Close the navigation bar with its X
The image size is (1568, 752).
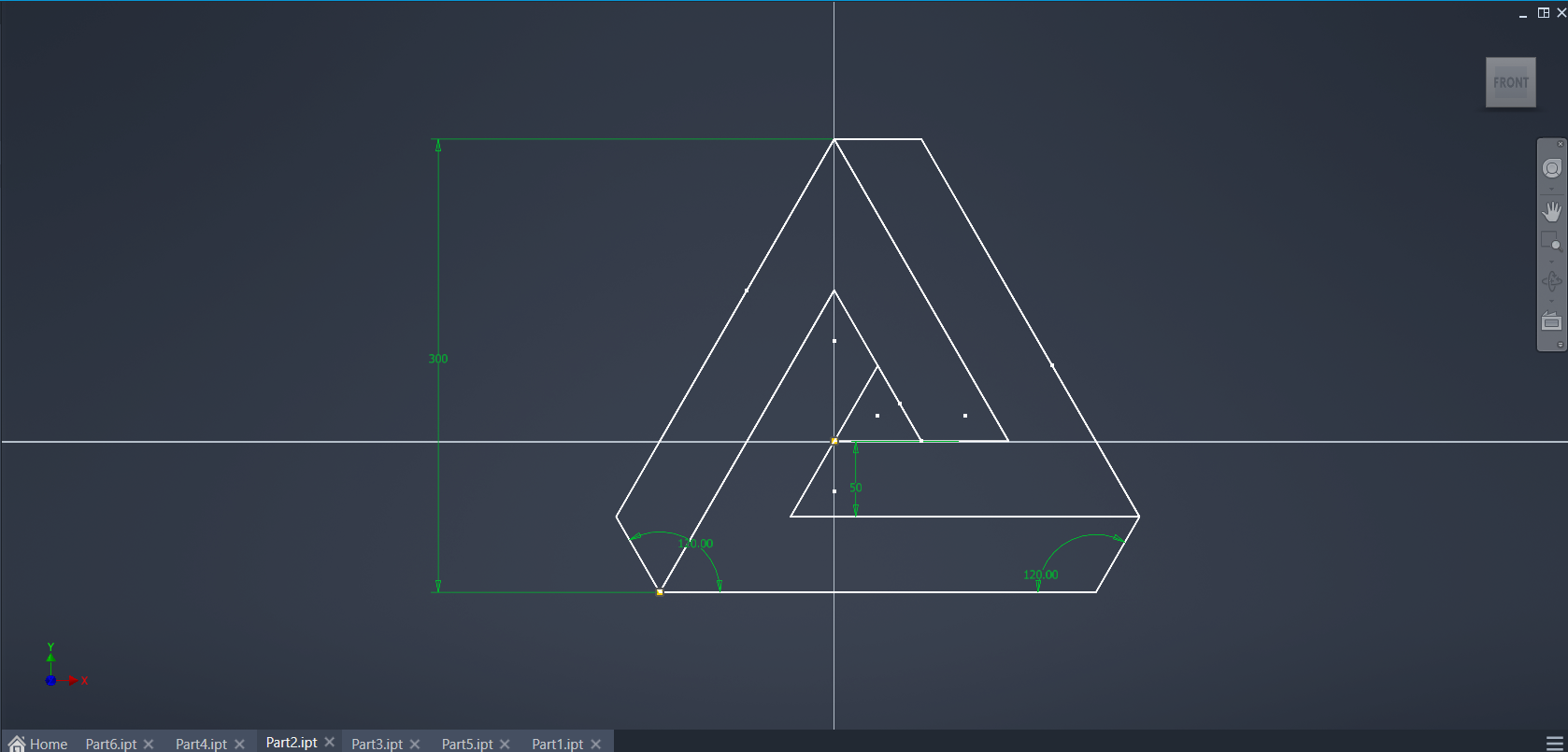(x=1560, y=144)
